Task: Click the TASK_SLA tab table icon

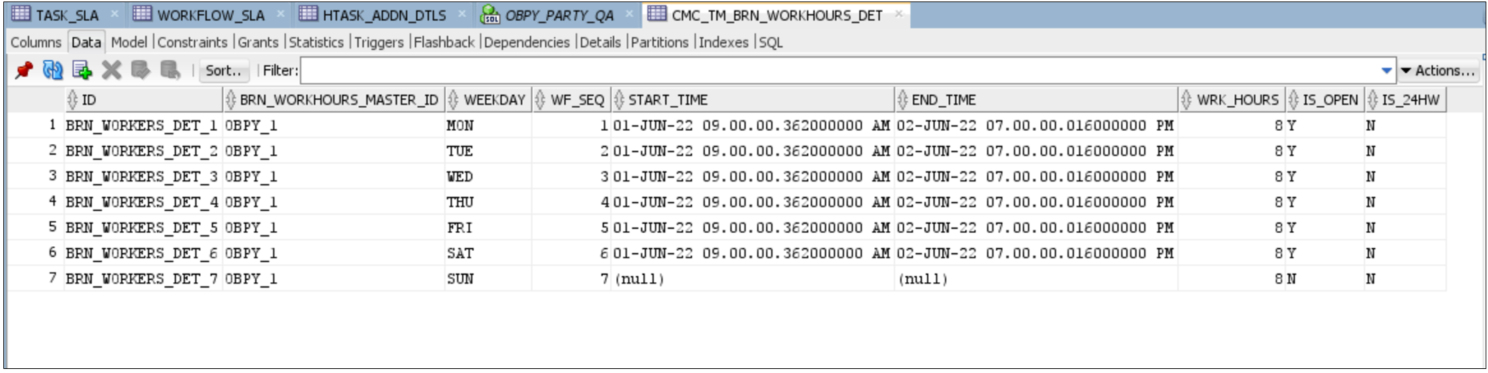Action: (x=20, y=14)
